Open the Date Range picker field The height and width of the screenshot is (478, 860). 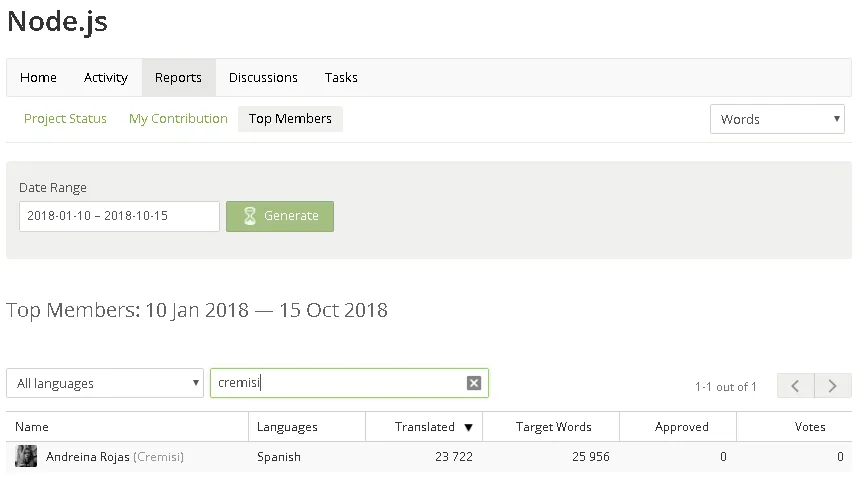pyautogui.click(x=119, y=216)
